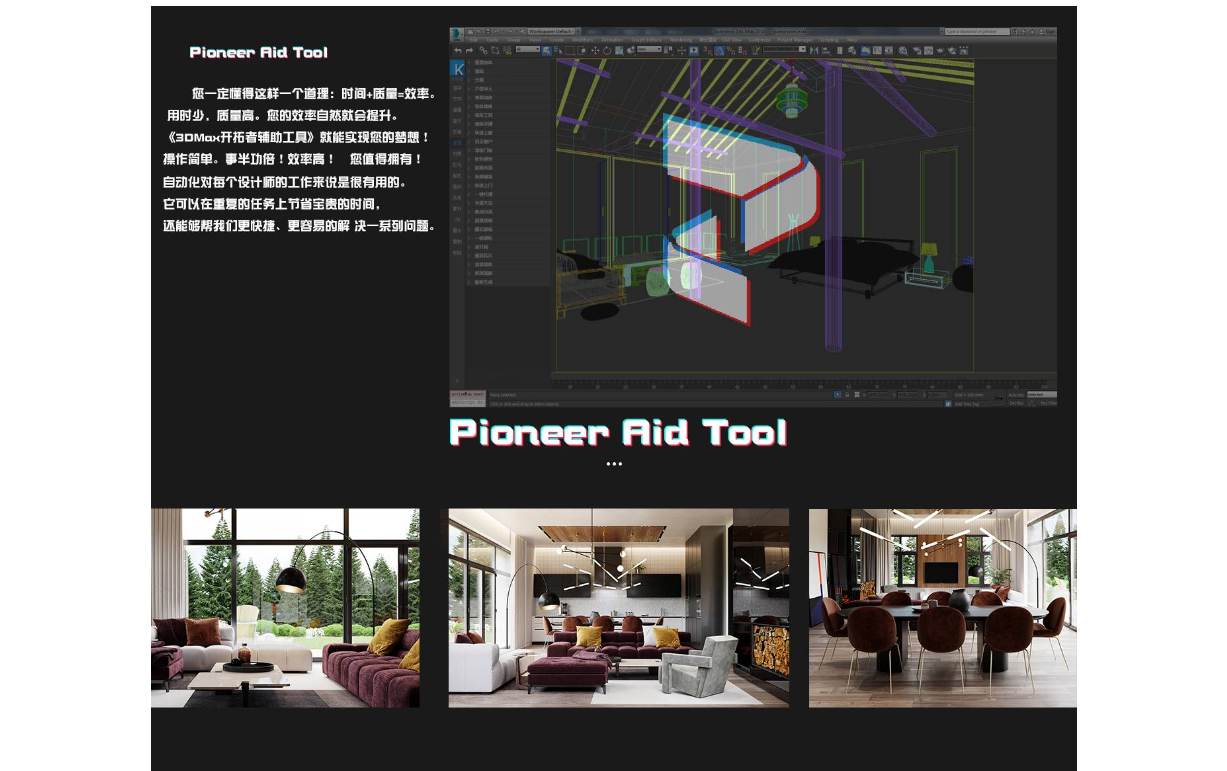The height and width of the screenshot is (771, 1227).
Task: Choose the Select and Manipulate tool
Action: [x=683, y=50]
